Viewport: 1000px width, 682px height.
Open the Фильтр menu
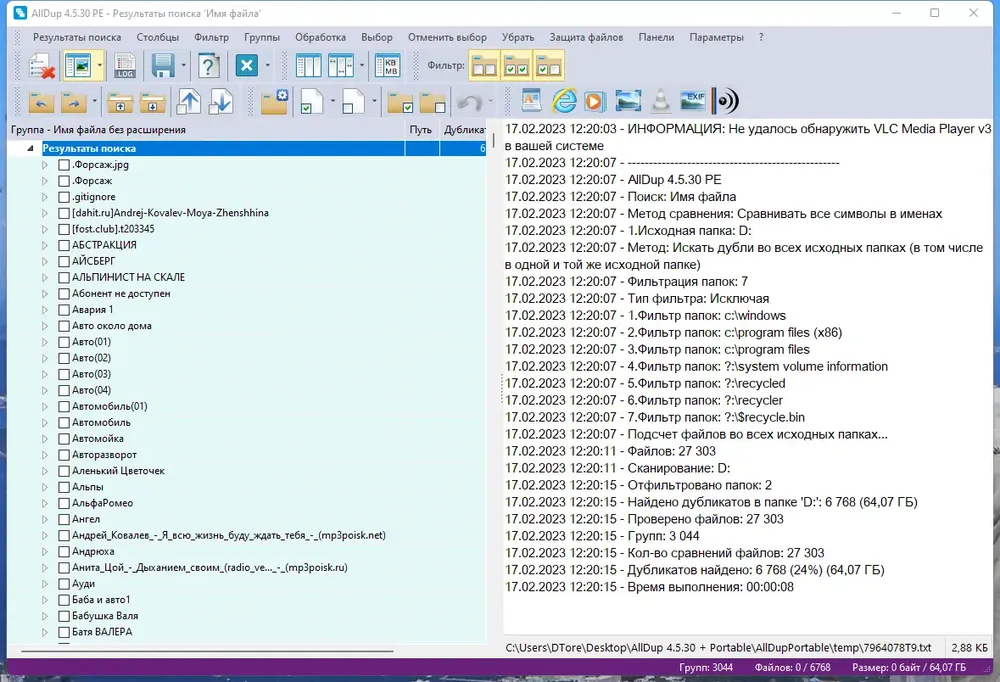[211, 37]
